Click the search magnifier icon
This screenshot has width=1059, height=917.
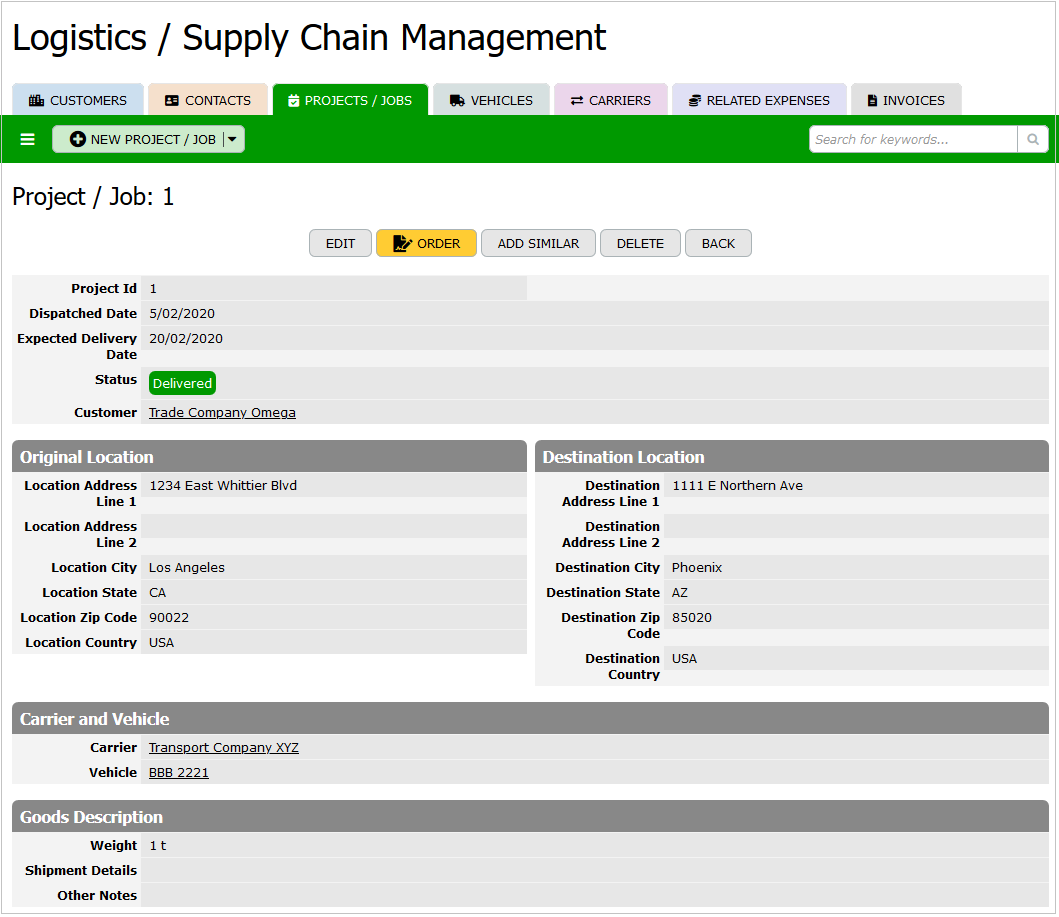coord(1033,139)
